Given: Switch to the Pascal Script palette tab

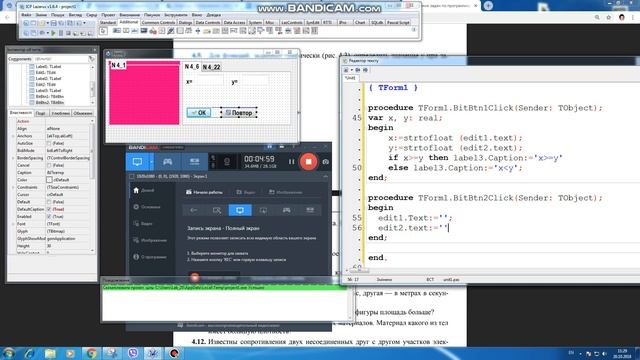Looking at the screenshot, I should (398, 22).
